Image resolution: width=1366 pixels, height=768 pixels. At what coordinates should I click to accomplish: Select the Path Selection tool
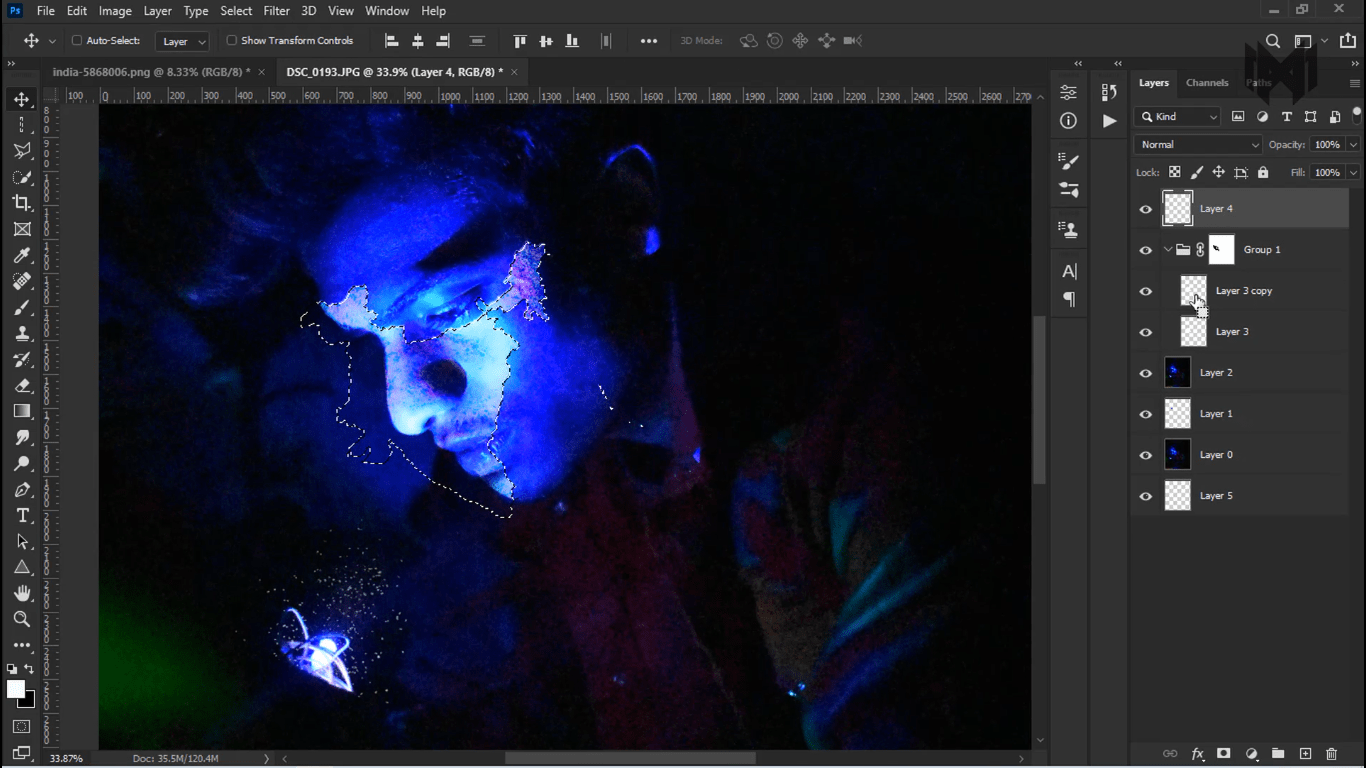(x=22, y=542)
